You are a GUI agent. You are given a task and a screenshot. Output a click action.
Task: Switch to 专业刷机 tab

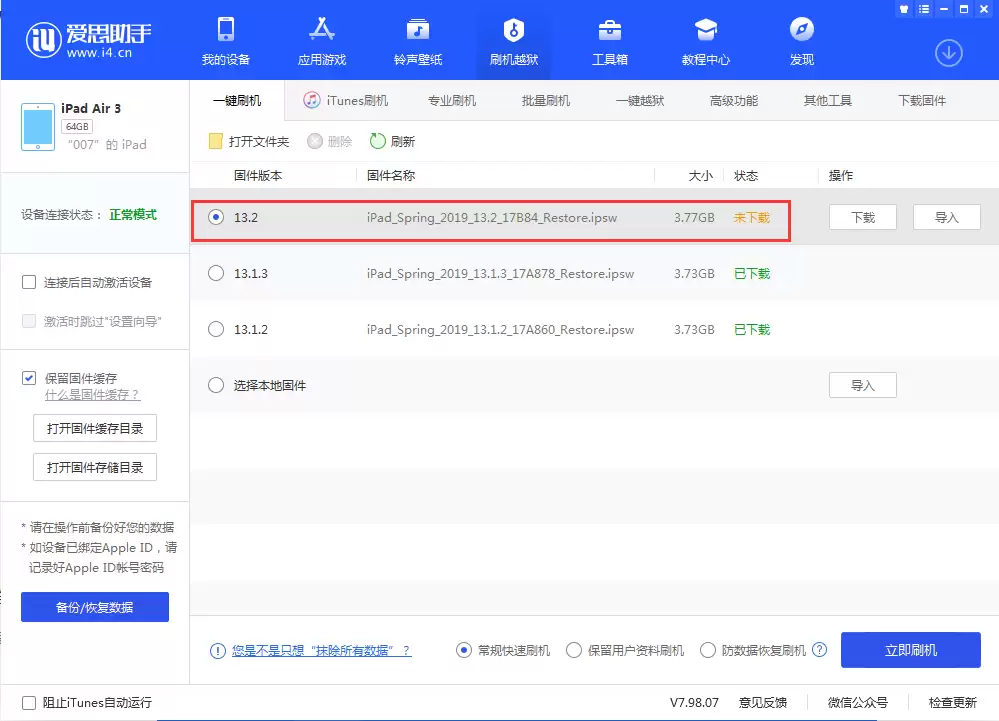click(452, 101)
